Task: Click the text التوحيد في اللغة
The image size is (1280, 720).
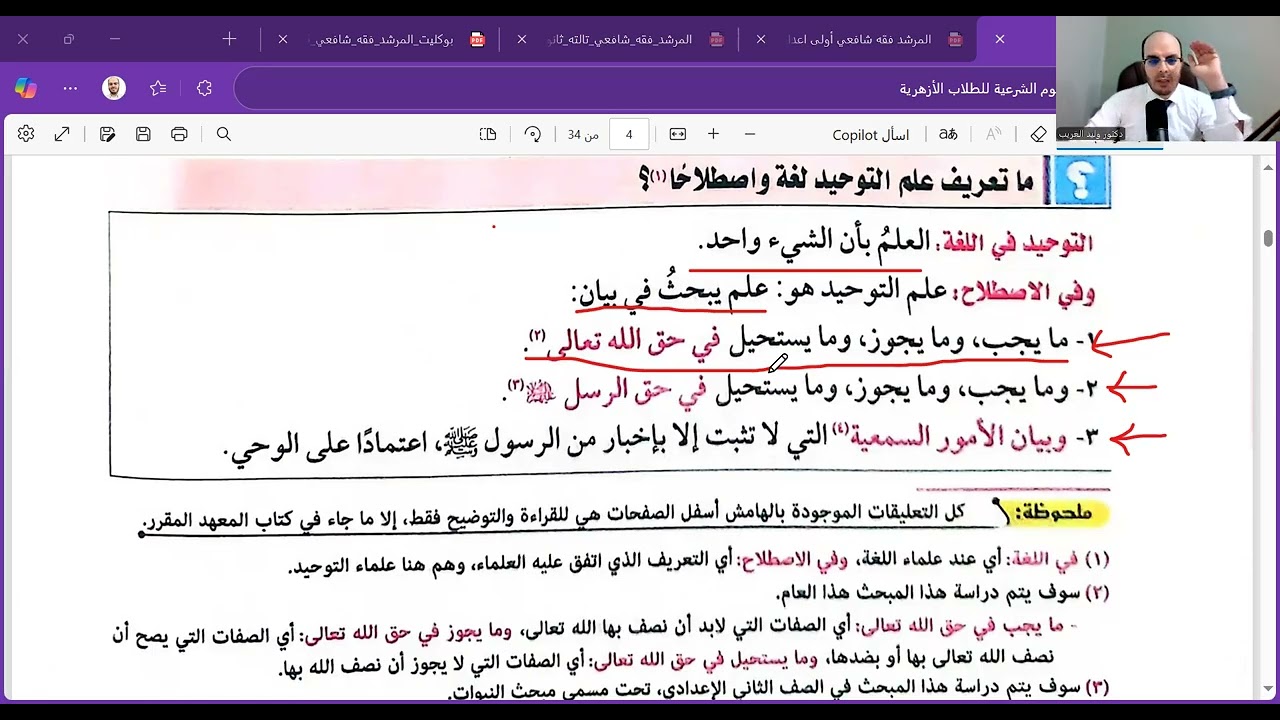Action: click(x=1017, y=243)
